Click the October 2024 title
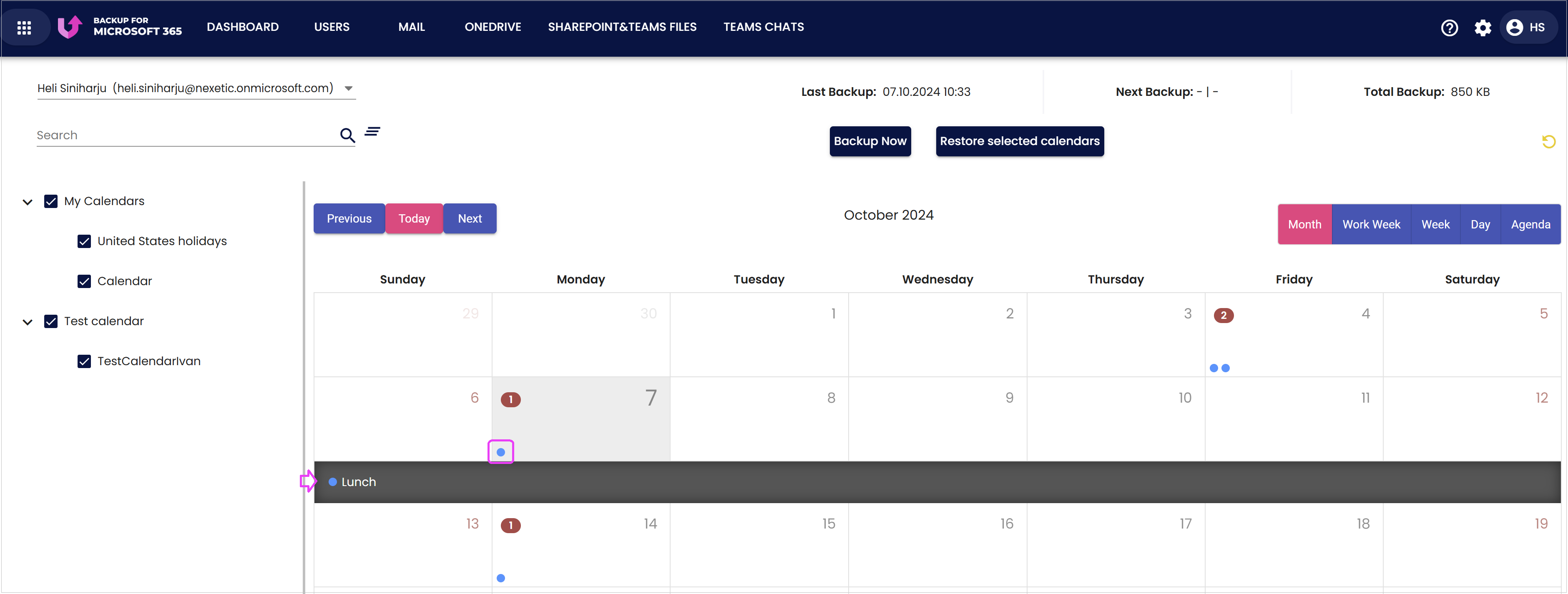Image resolution: width=1568 pixels, height=594 pixels. click(x=888, y=215)
